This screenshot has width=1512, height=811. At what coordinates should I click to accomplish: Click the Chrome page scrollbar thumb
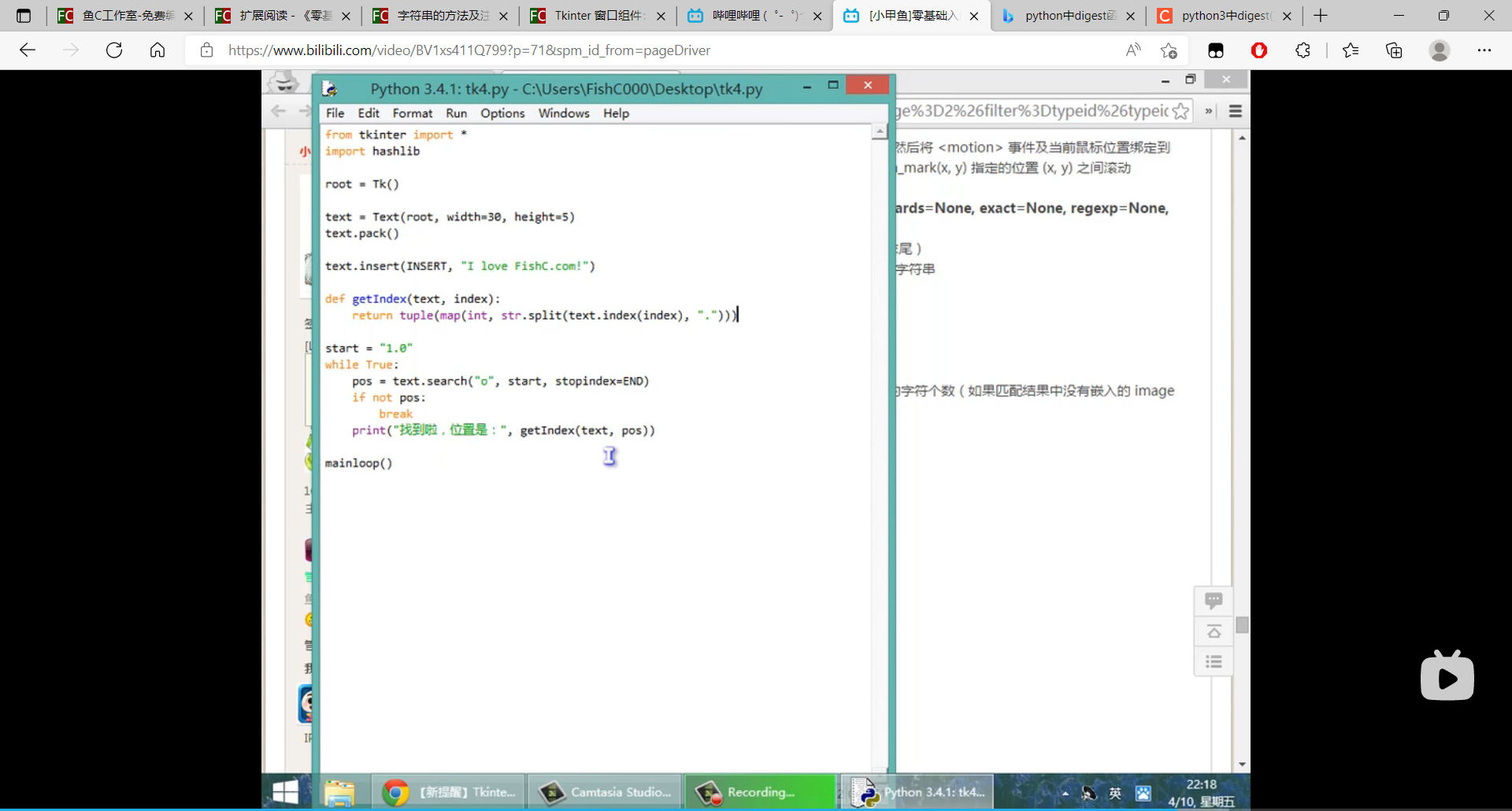pos(1242,625)
